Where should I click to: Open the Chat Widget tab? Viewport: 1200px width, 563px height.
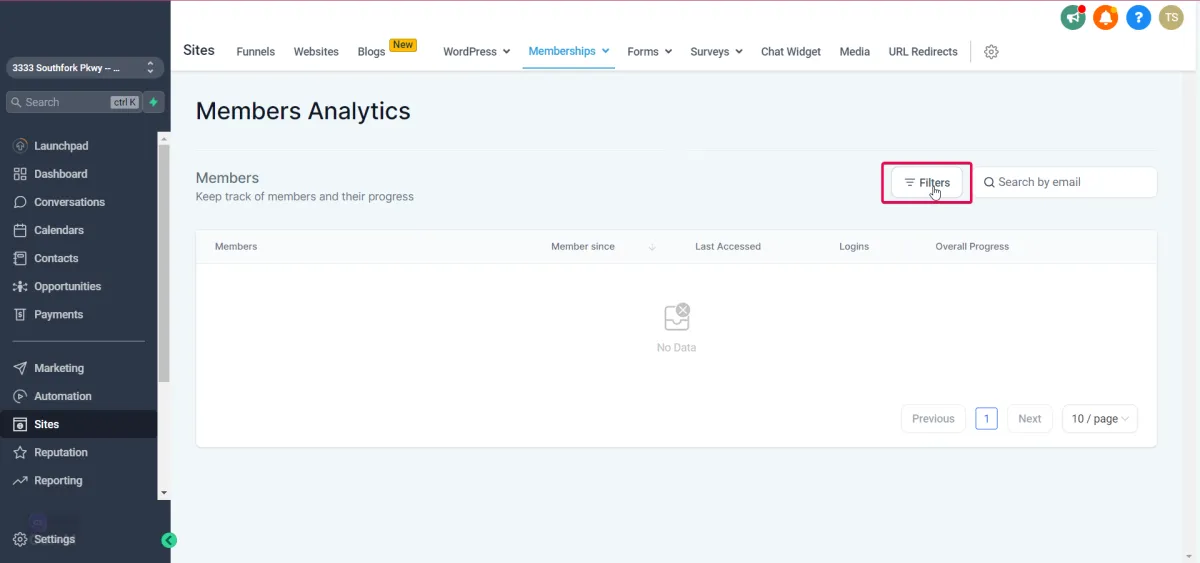coord(791,51)
